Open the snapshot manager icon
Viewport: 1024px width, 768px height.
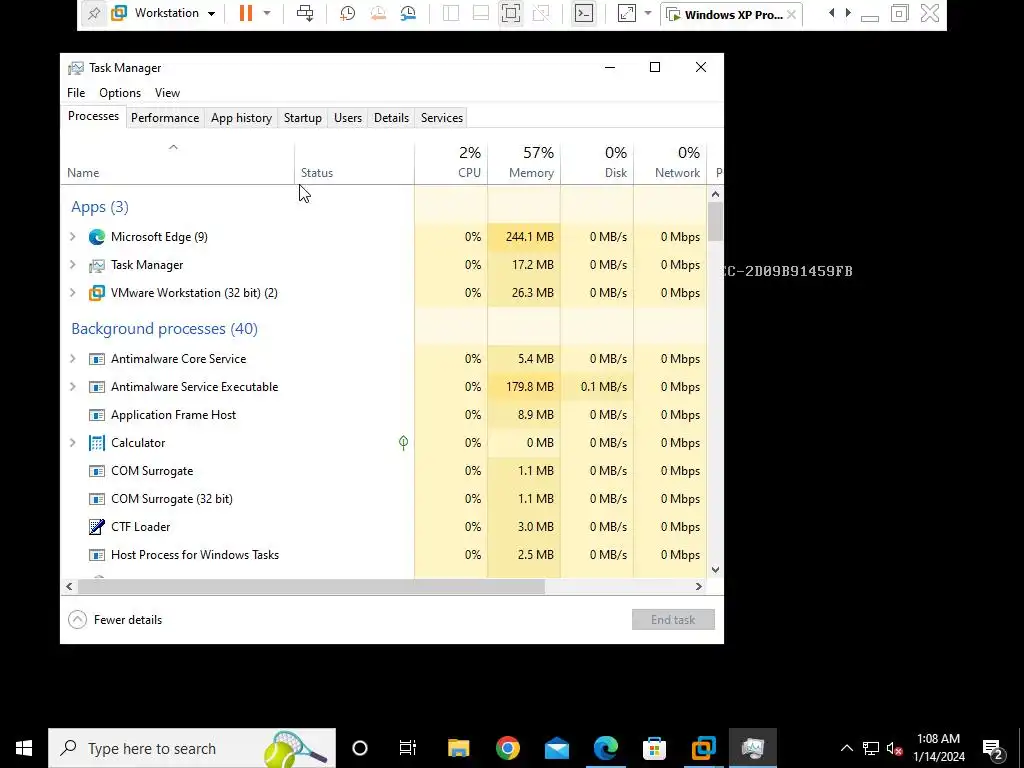408,13
